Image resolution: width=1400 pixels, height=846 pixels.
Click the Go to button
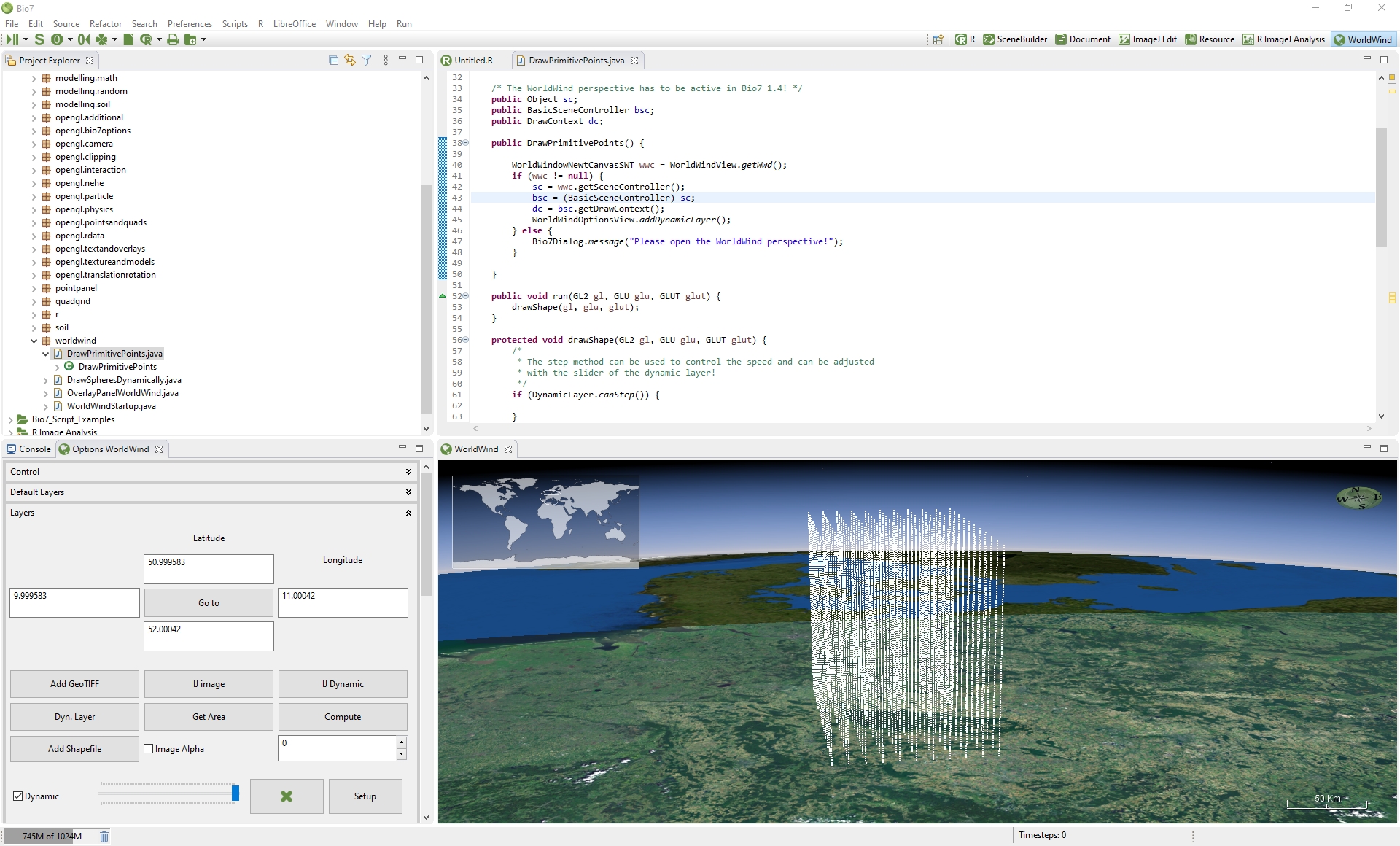209,603
